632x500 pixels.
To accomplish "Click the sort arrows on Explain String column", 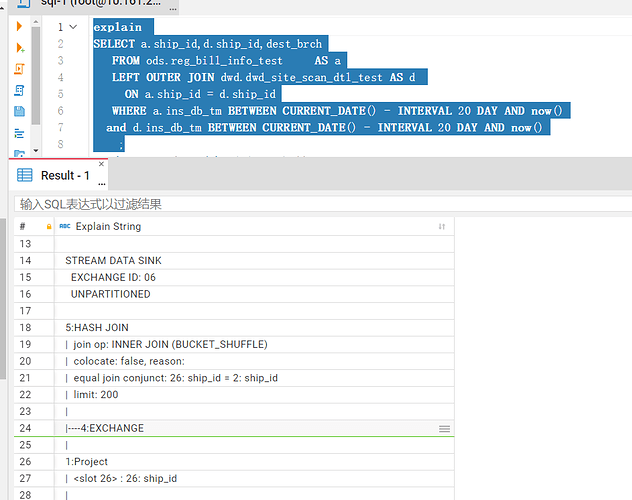I will tap(441, 227).
